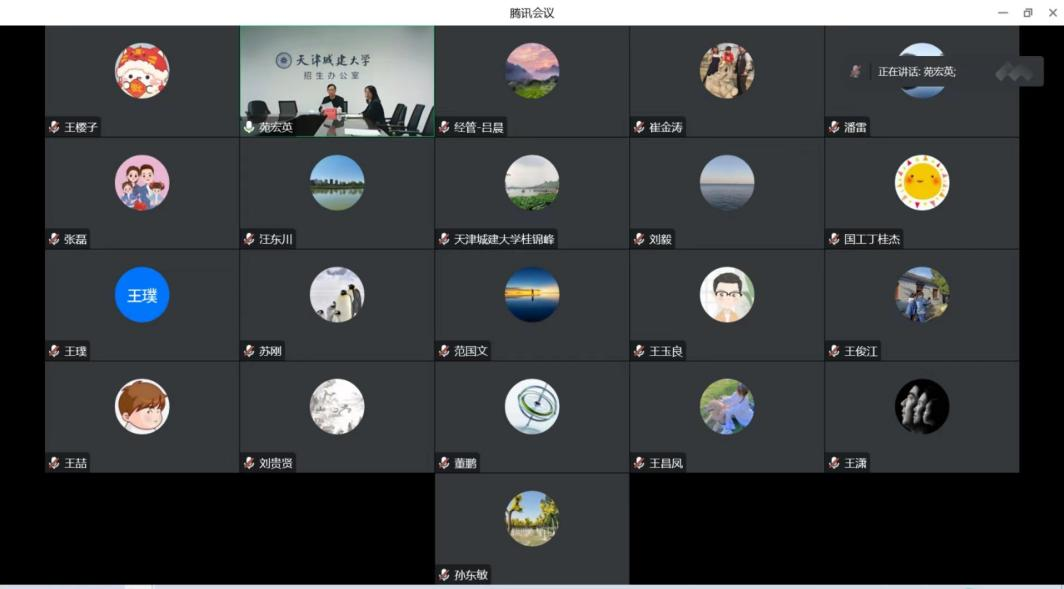The image size is (1064, 589).
Task: Click the muted mic icon beside 国工丁桂杰
Action: [834, 239]
